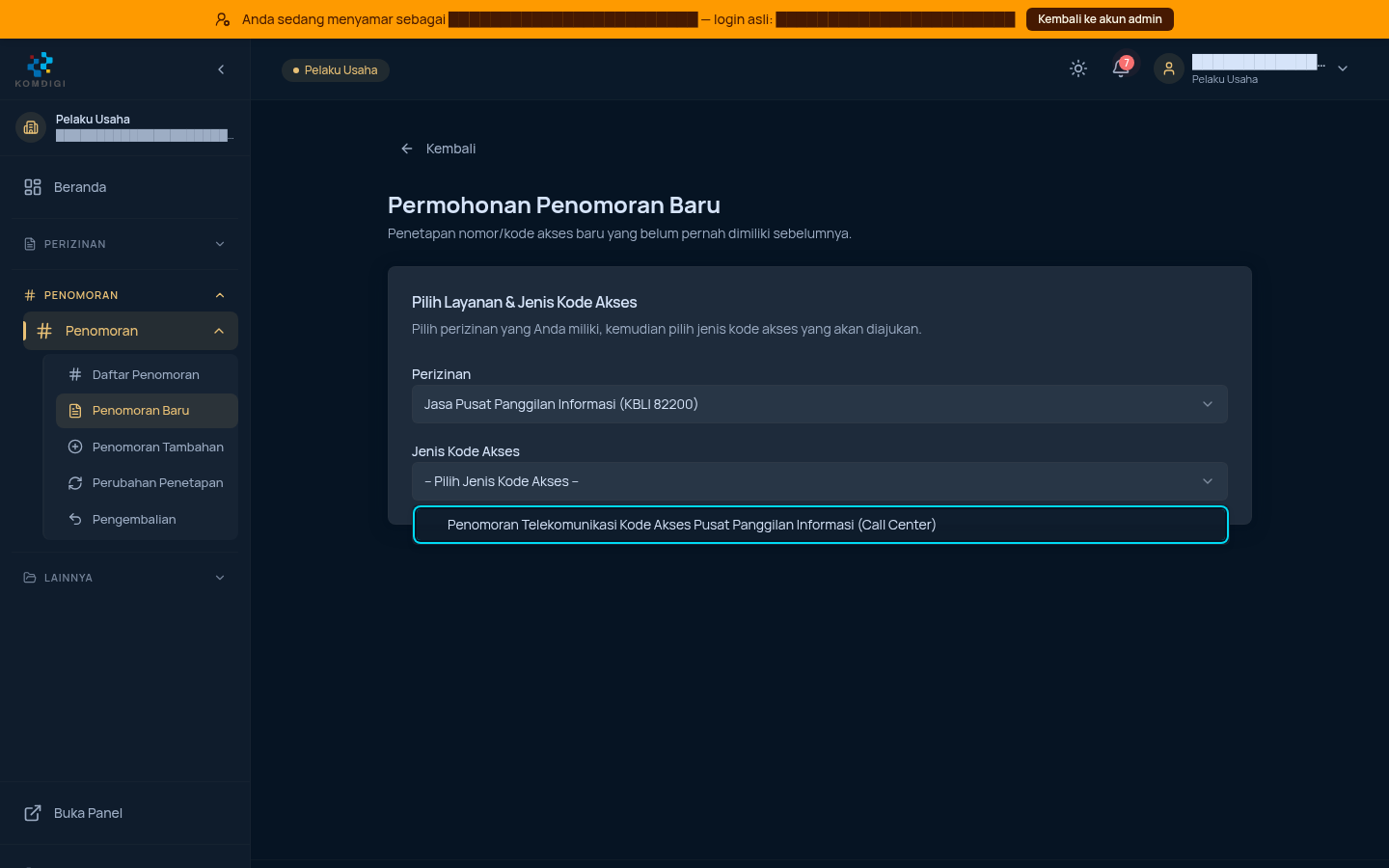
Task: Click the Pelaku Usaha company building icon
Action: tap(31, 127)
